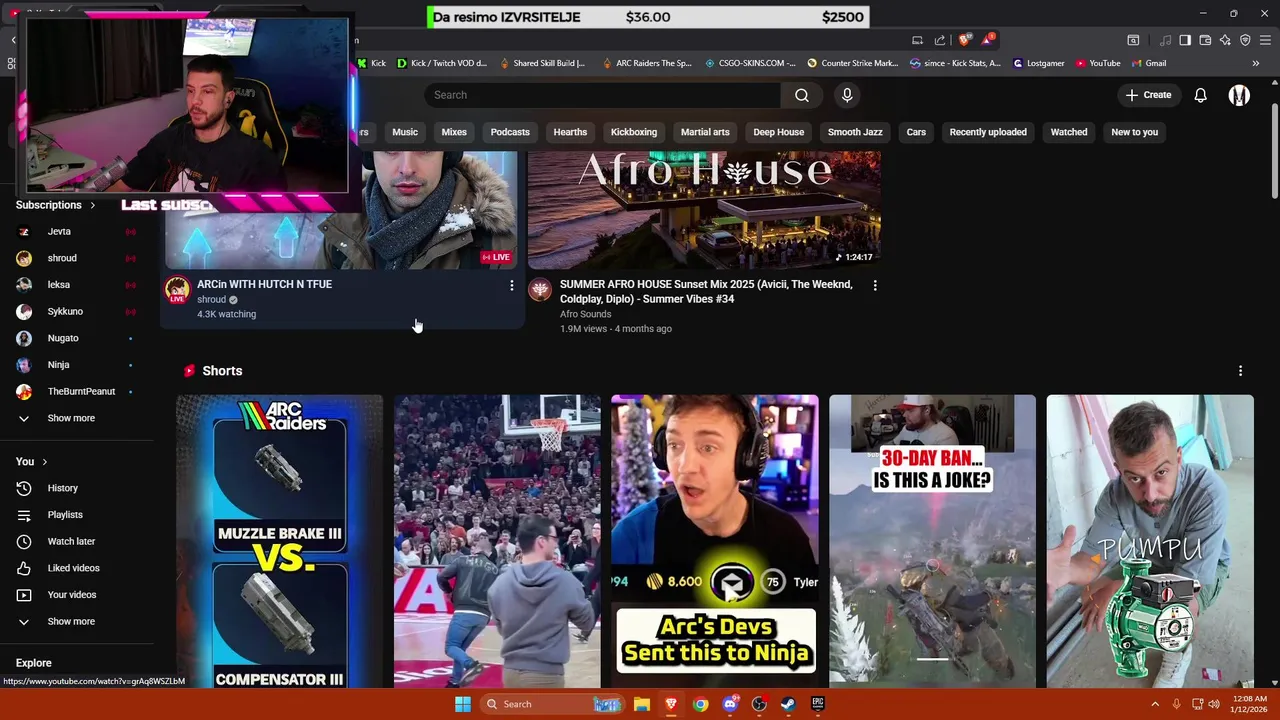Open YouTube notifications bell
This screenshot has height=720, width=1280.
(x=1200, y=95)
